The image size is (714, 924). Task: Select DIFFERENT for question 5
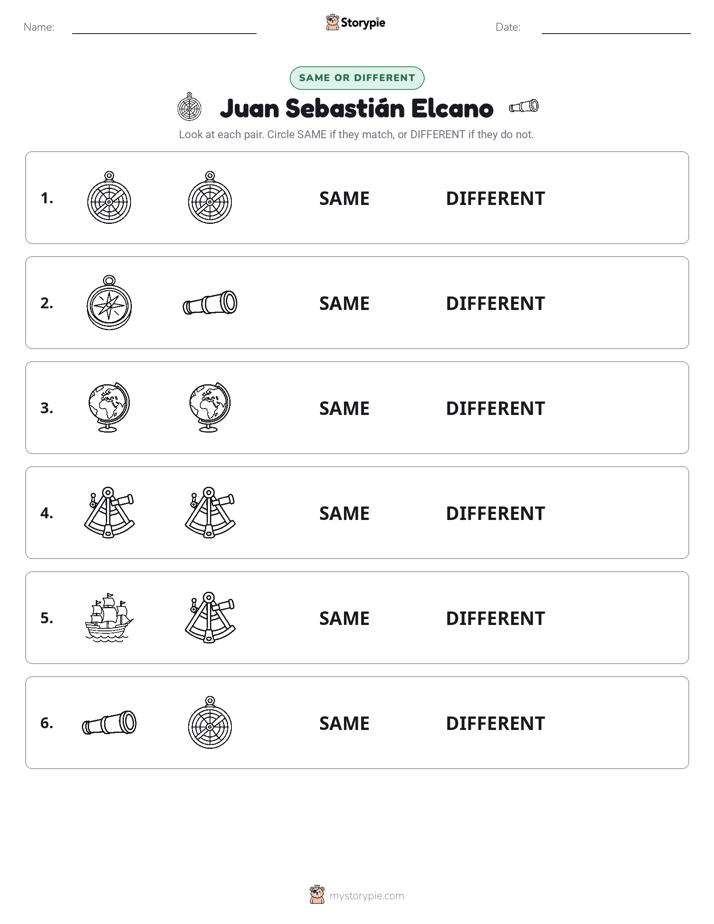(x=495, y=618)
